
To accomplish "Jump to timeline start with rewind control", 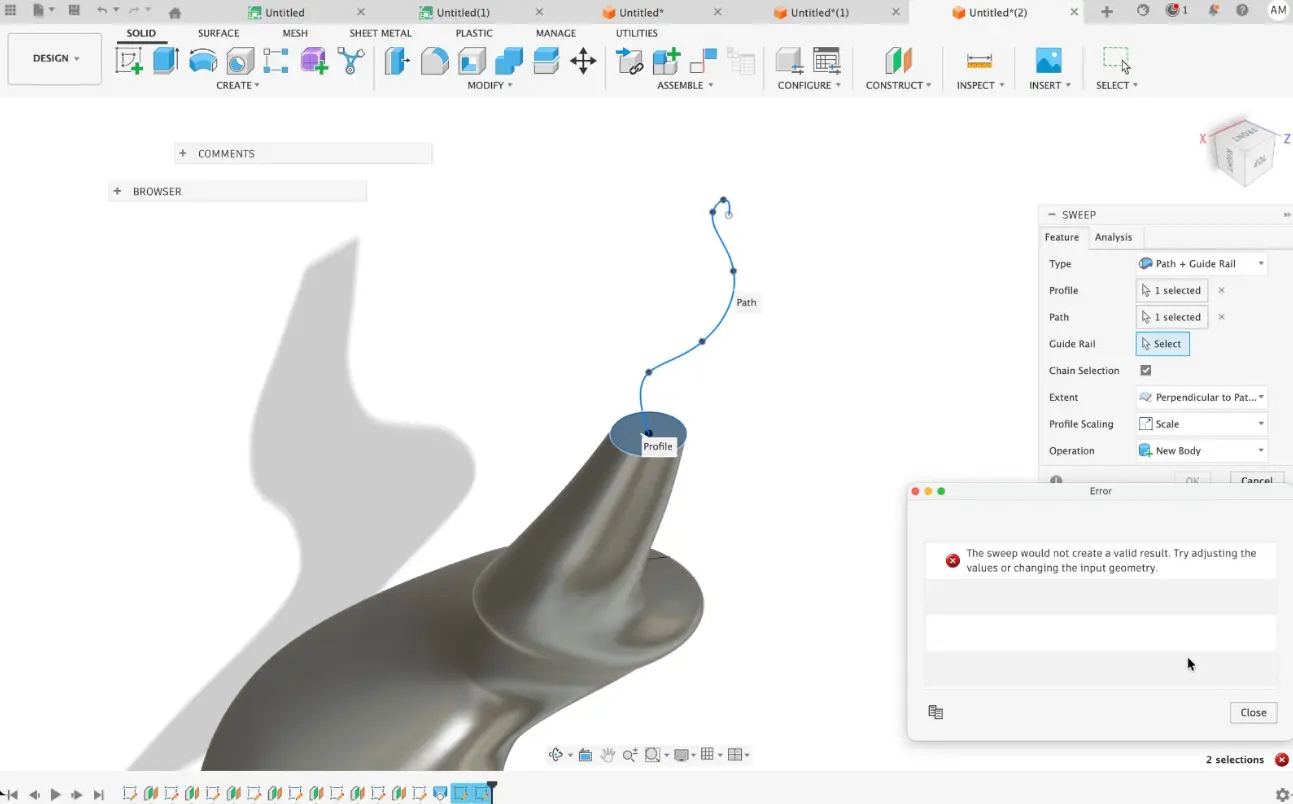I will click(x=11, y=794).
